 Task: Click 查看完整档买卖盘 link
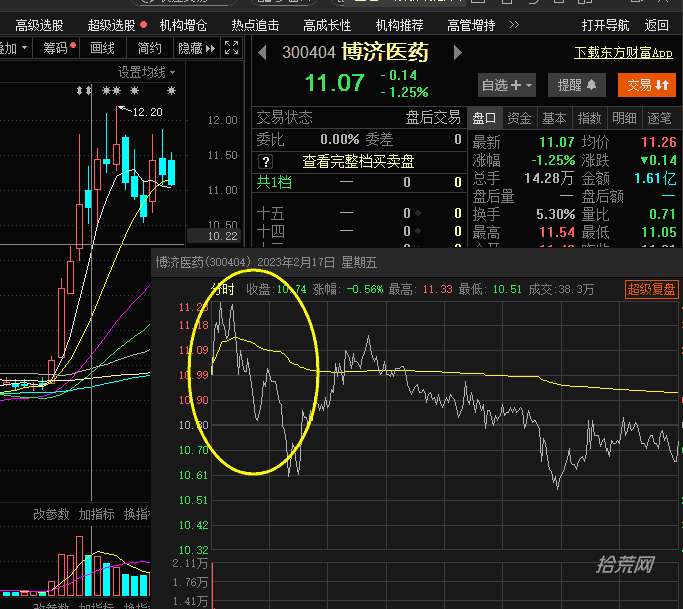tap(358, 162)
